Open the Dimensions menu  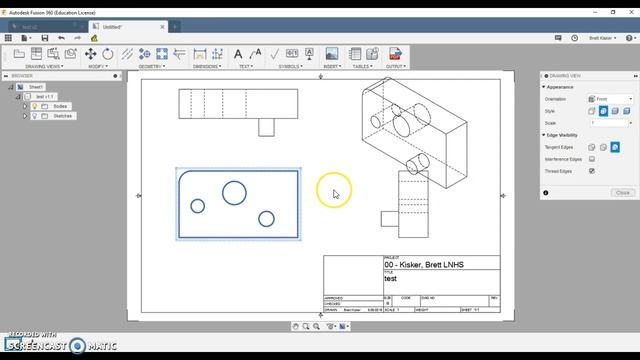point(207,66)
